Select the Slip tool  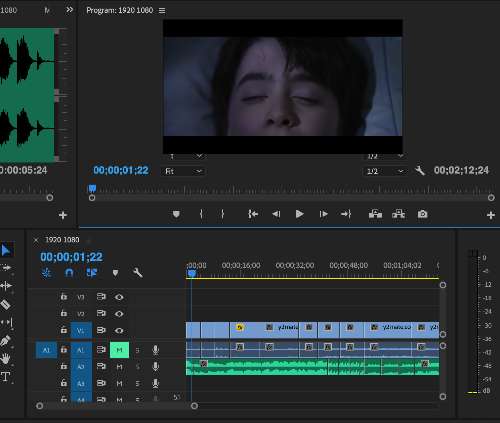pos(6,322)
